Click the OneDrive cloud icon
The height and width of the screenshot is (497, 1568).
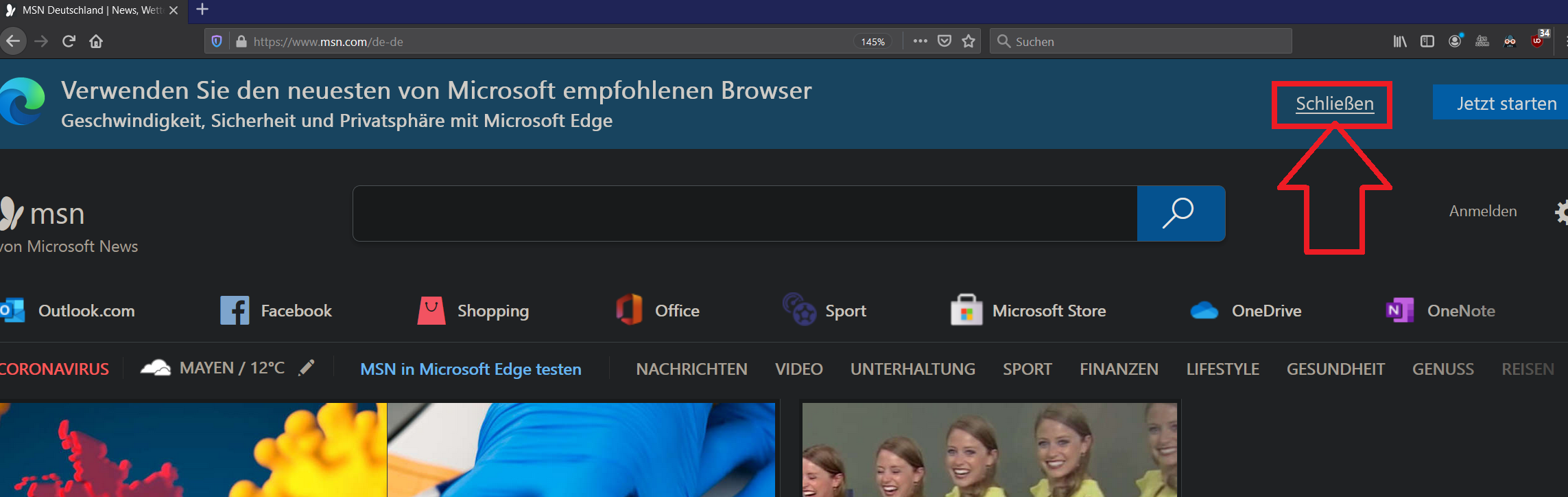(1204, 311)
